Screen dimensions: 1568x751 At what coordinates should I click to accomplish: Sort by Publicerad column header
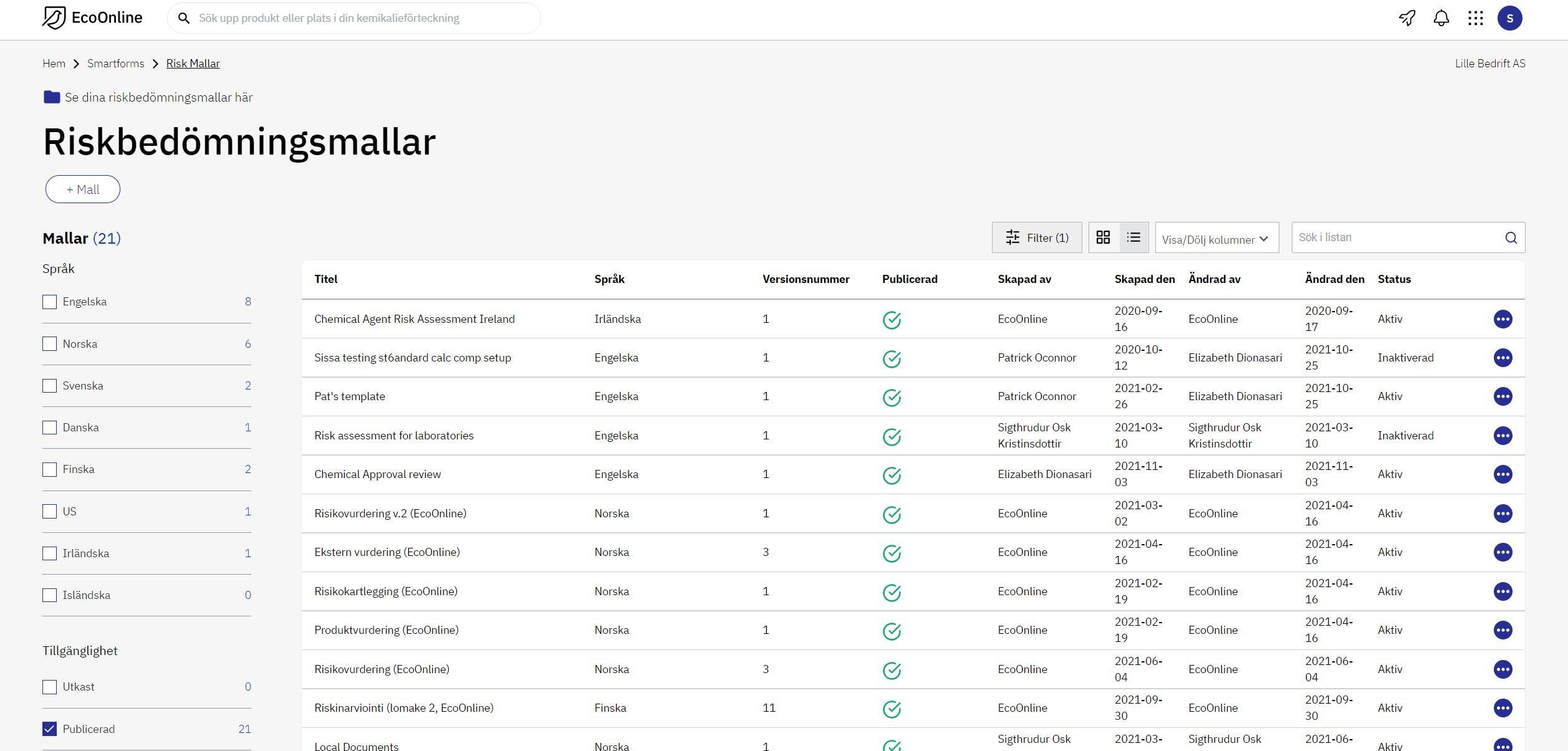[910, 279]
